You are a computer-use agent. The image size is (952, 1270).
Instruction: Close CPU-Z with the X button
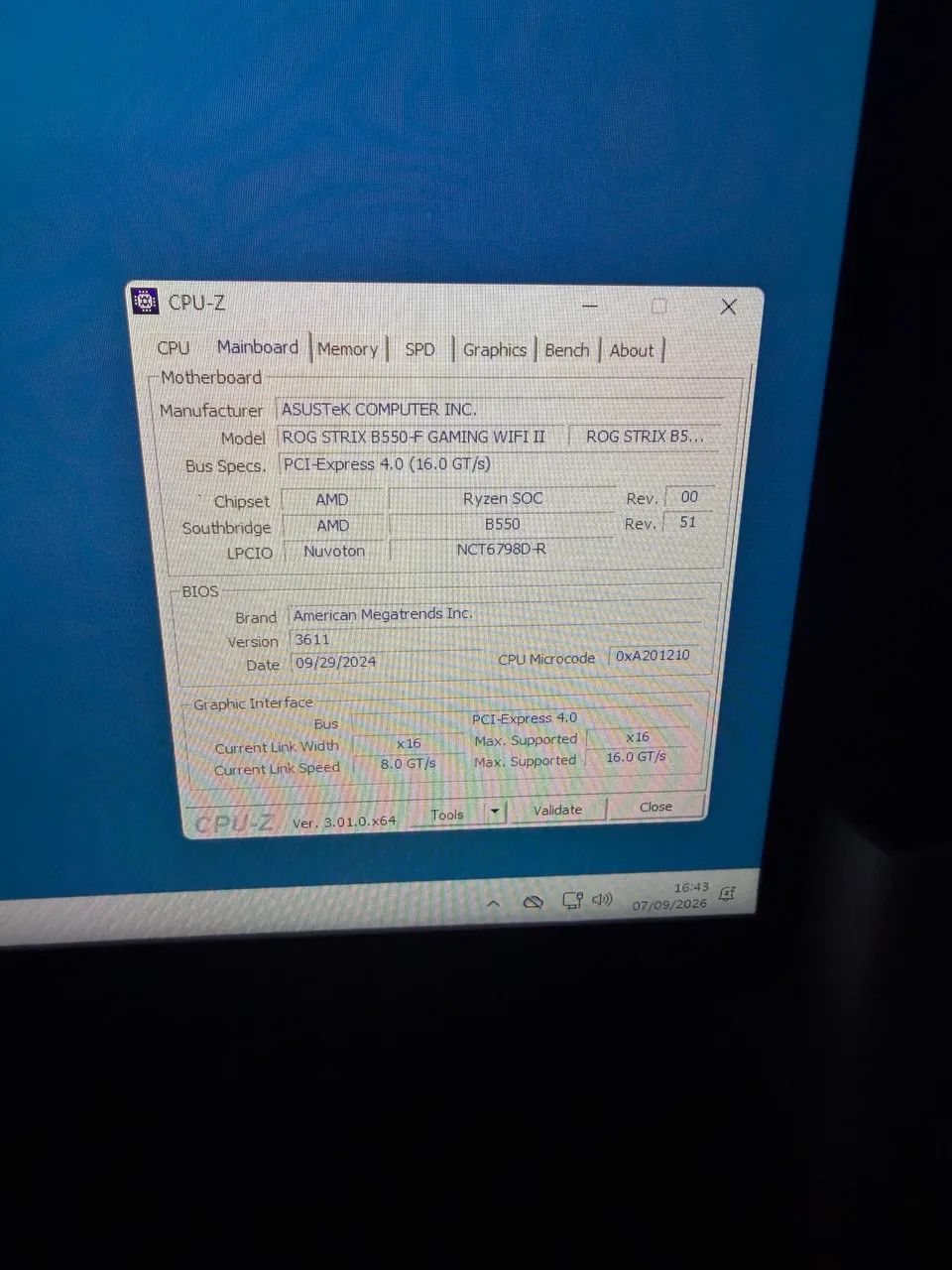pos(729,307)
